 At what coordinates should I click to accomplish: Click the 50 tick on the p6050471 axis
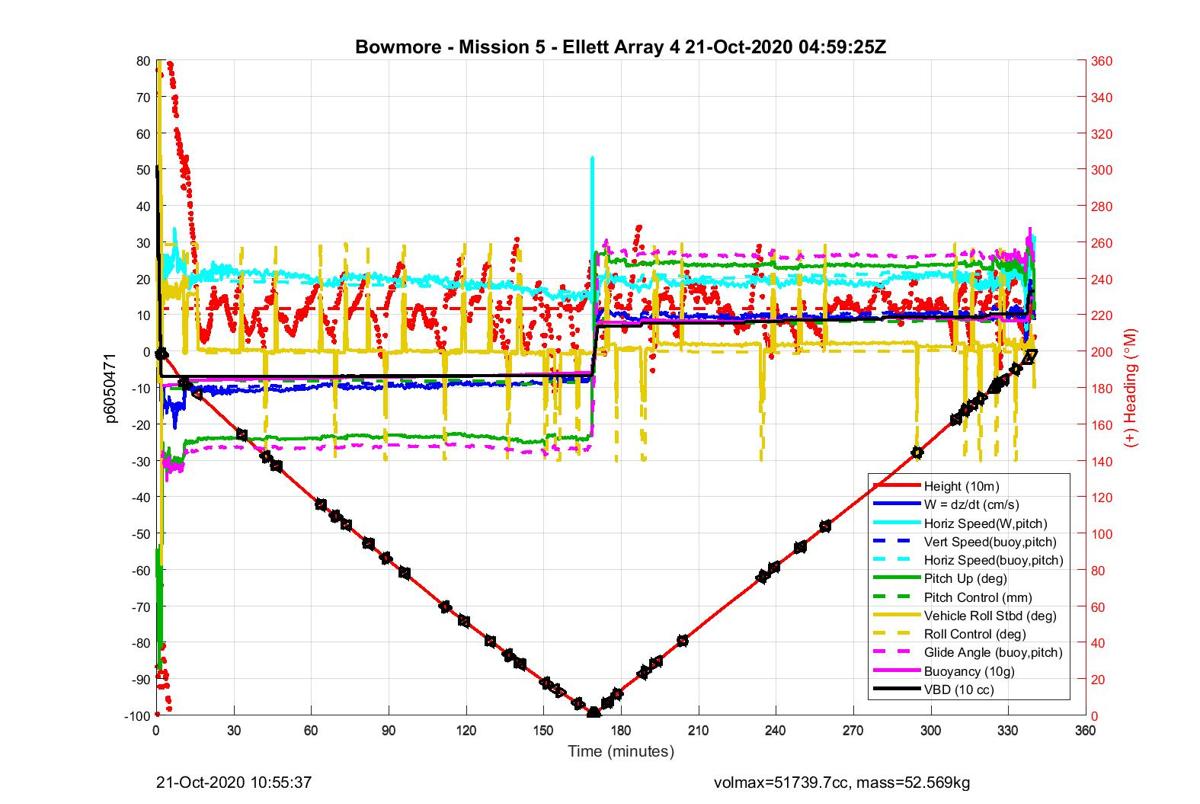143,170
